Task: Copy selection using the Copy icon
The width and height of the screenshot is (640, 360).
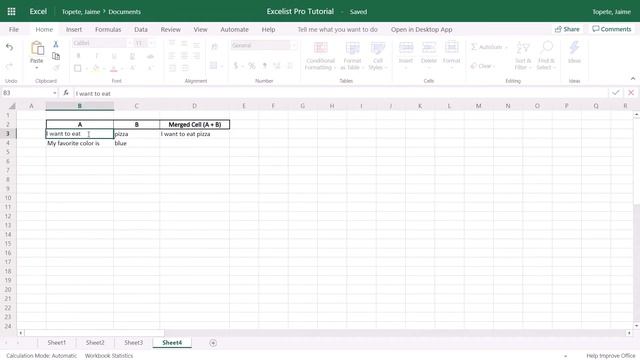Action: point(56,56)
